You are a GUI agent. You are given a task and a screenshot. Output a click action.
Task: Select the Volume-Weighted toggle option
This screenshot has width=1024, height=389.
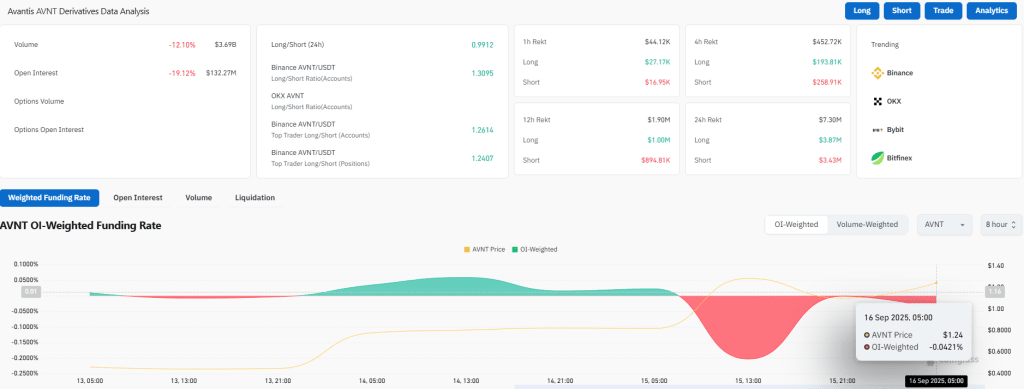867,225
